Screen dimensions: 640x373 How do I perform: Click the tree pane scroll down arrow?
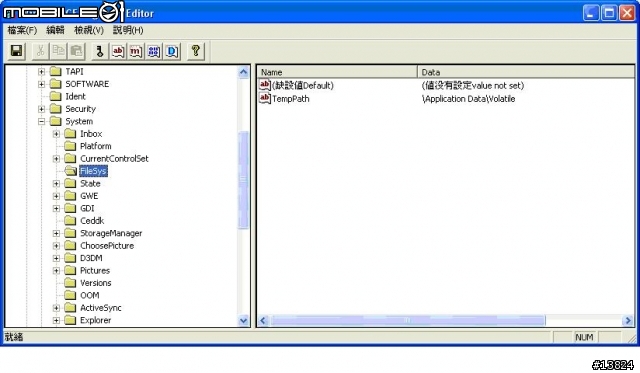244,320
